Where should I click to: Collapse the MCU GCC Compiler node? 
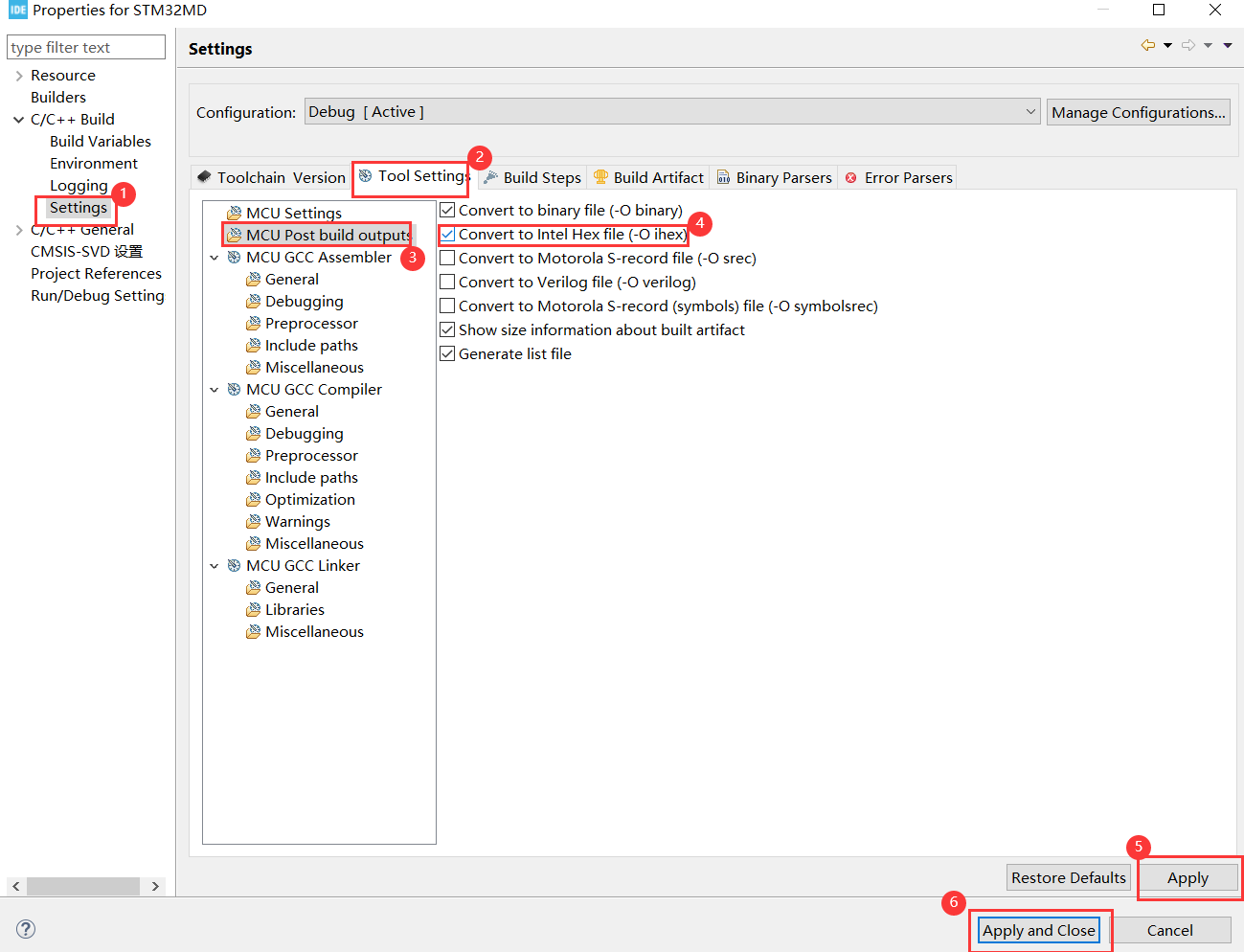click(215, 390)
